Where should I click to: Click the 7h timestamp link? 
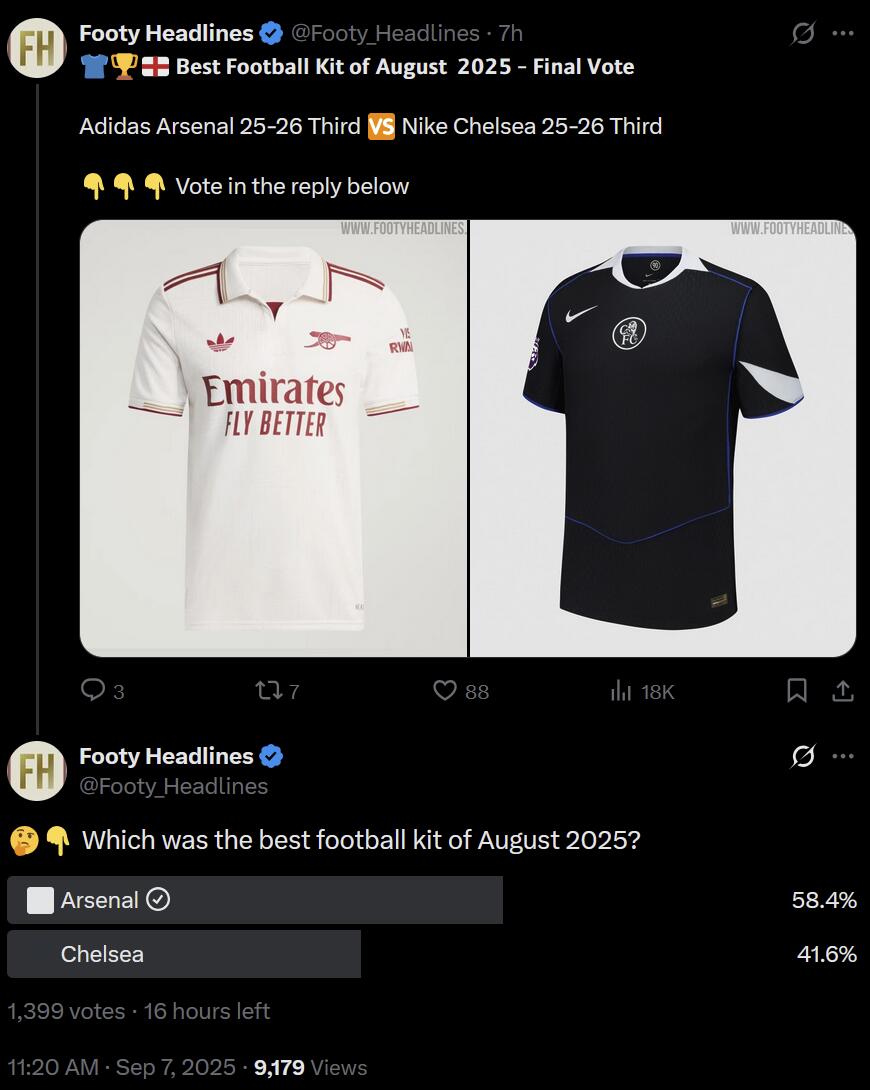pyautogui.click(x=510, y=34)
